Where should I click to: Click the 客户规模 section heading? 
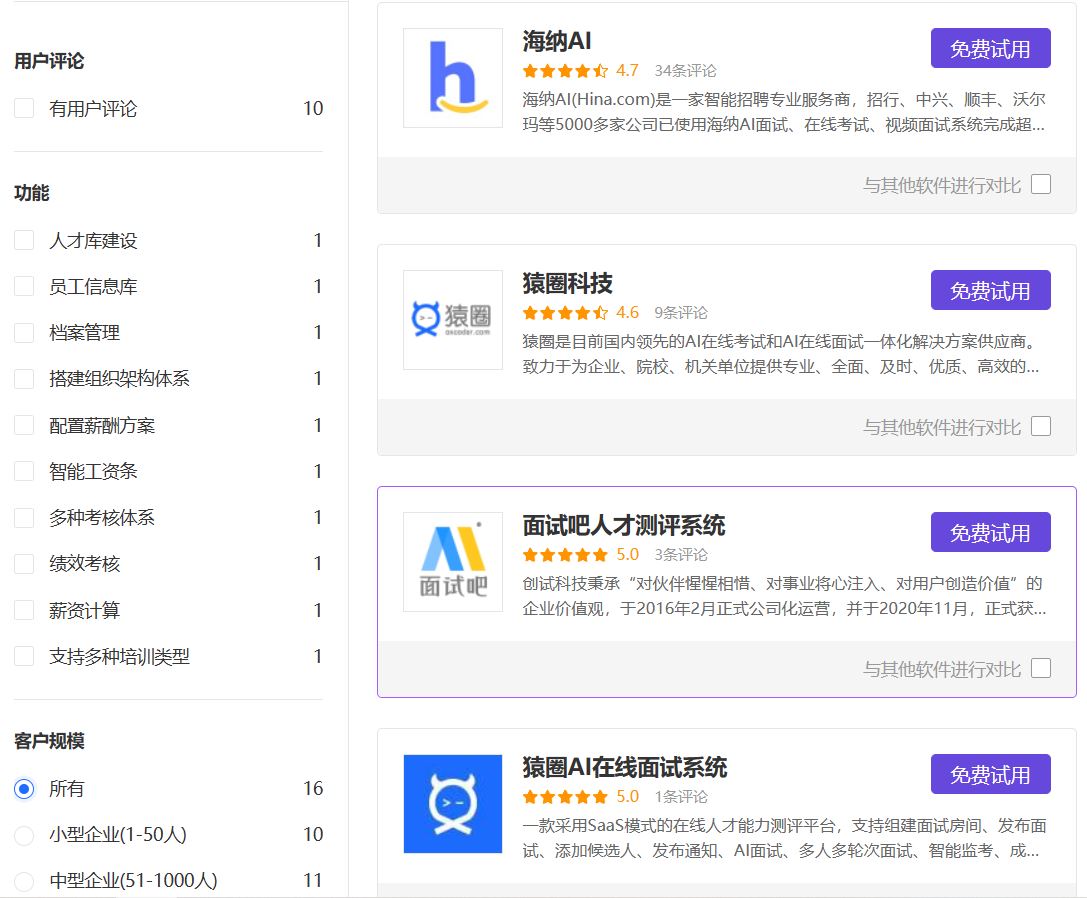tap(49, 741)
